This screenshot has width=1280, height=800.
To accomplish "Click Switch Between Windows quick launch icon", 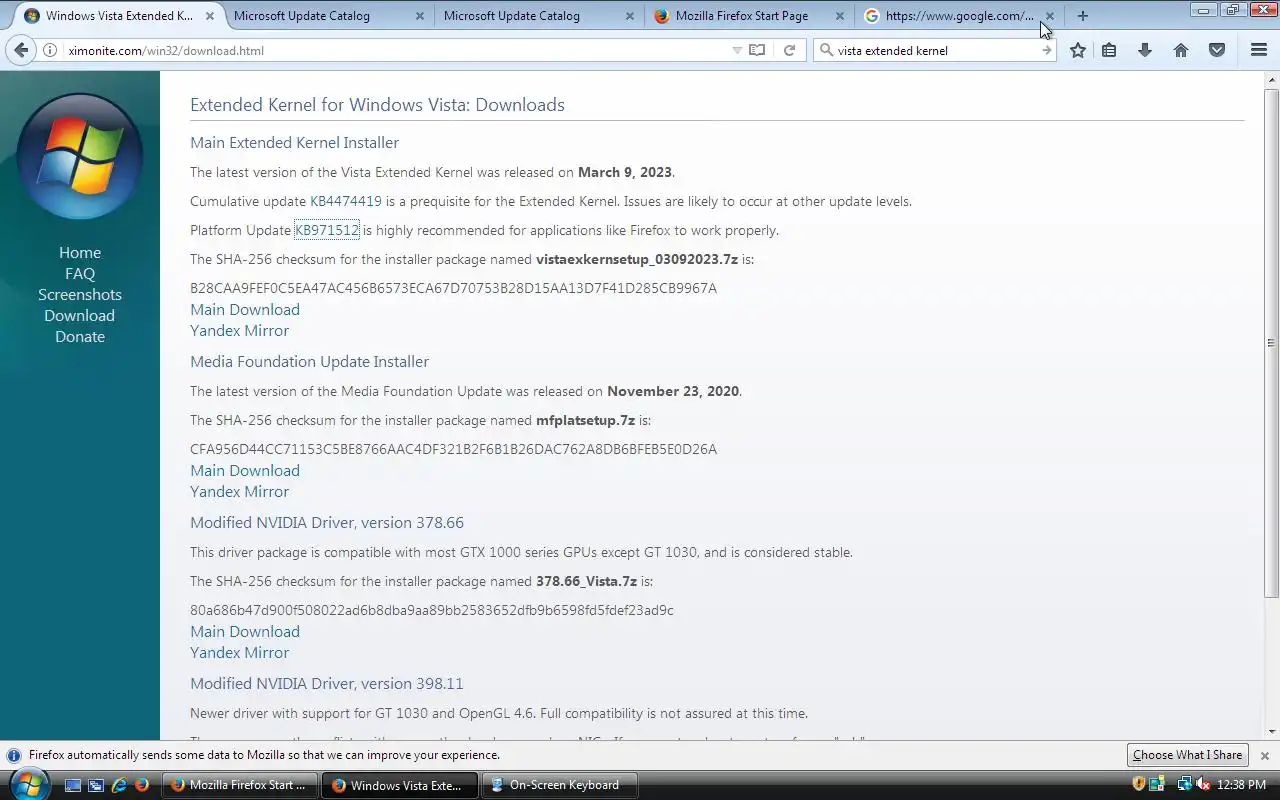I will click(x=96, y=785).
